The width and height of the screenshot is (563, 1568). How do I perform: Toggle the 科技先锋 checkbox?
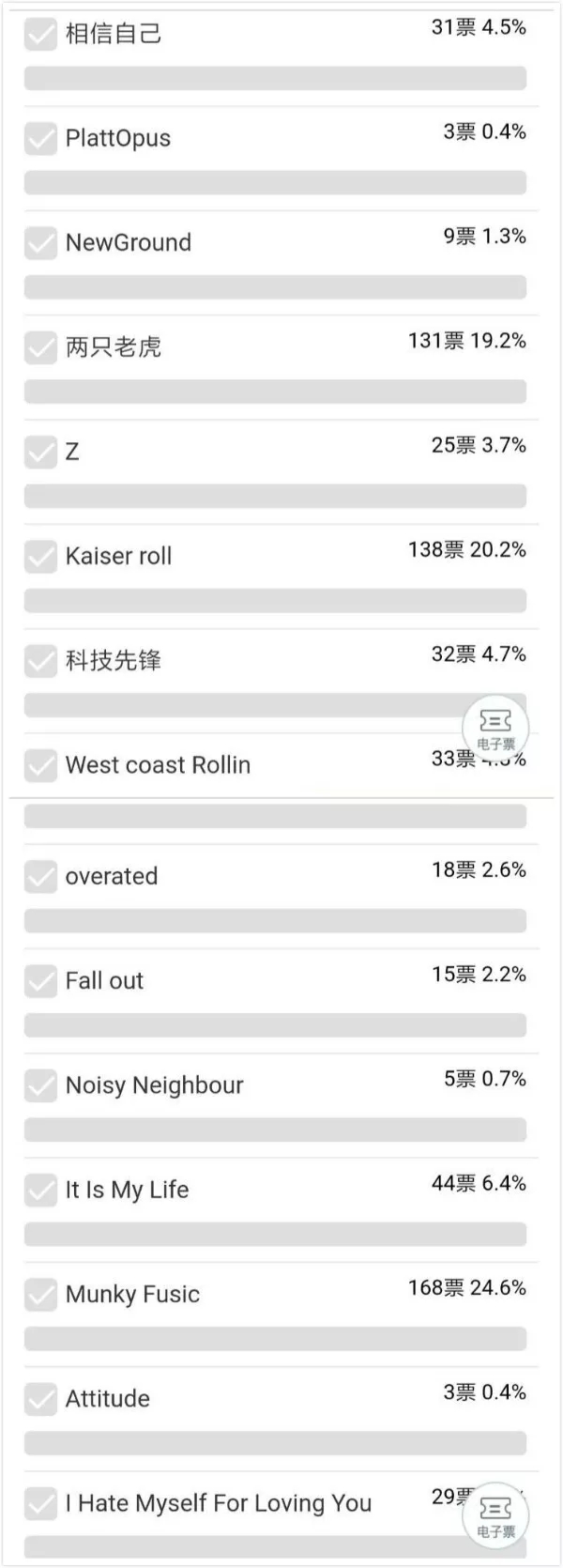40,661
